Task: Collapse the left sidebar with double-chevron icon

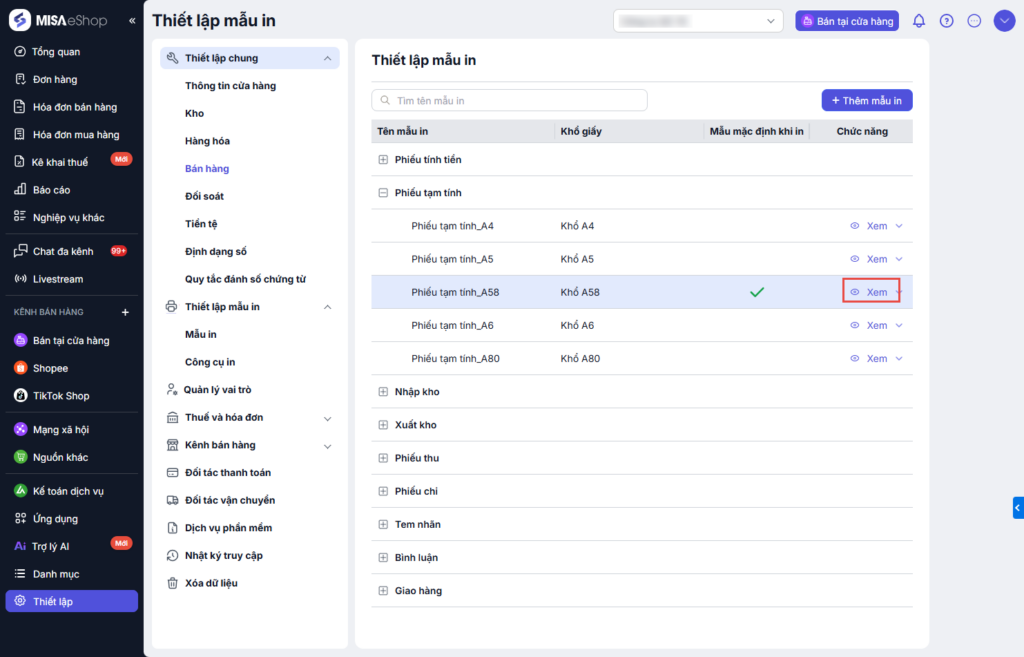Action: coord(132,21)
